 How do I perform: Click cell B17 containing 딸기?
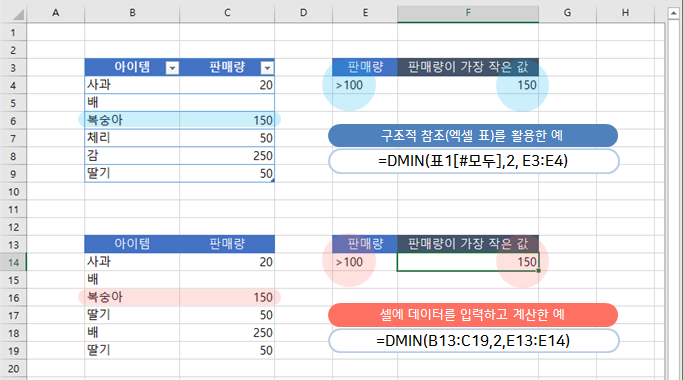click(x=132, y=315)
